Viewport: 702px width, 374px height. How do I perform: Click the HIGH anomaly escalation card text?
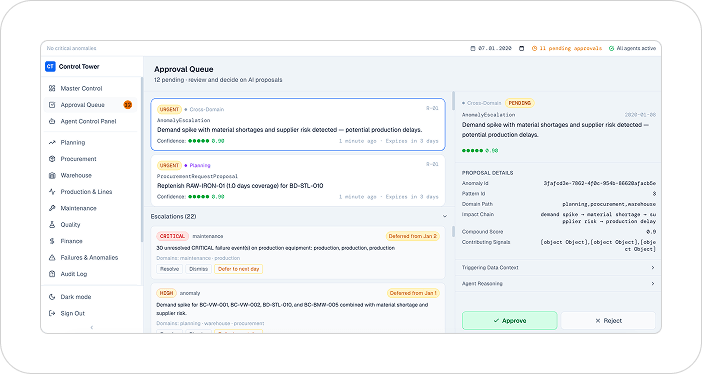point(292,309)
